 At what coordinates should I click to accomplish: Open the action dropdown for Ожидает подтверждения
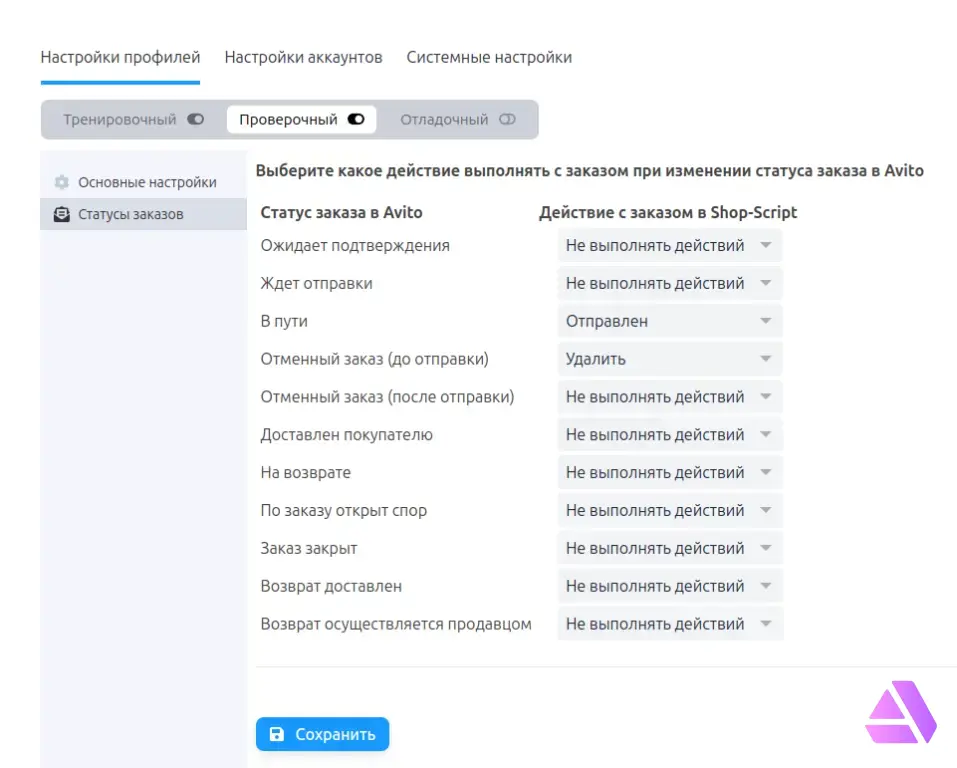669,245
